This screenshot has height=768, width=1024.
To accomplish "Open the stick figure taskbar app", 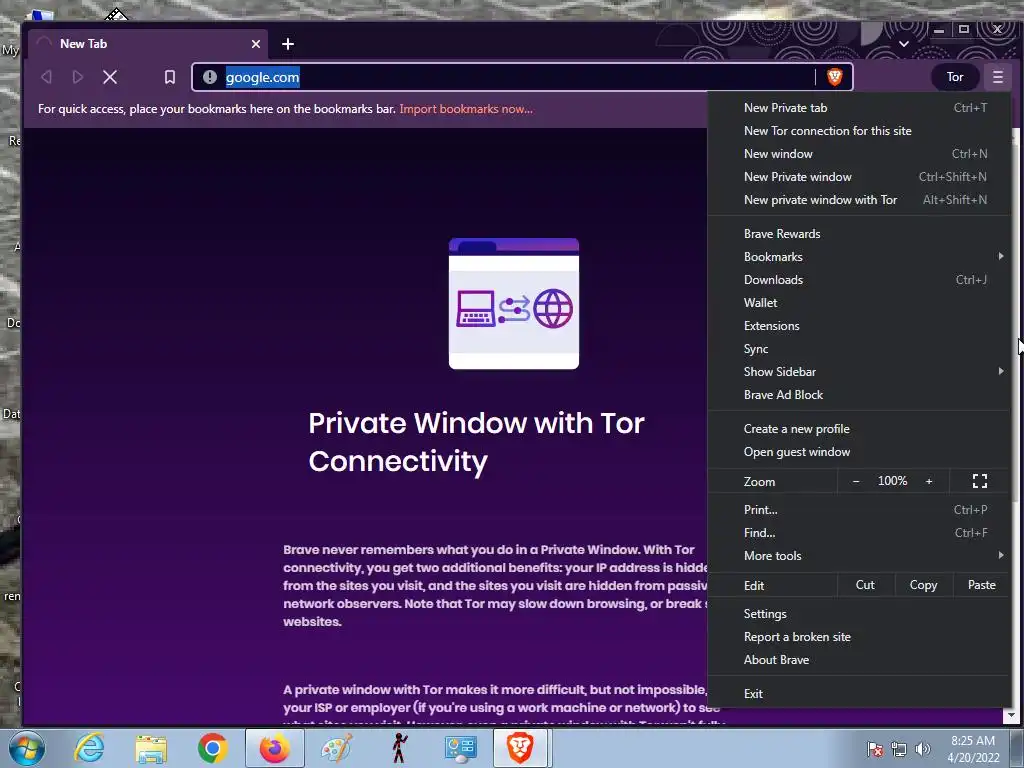I will click(398, 748).
